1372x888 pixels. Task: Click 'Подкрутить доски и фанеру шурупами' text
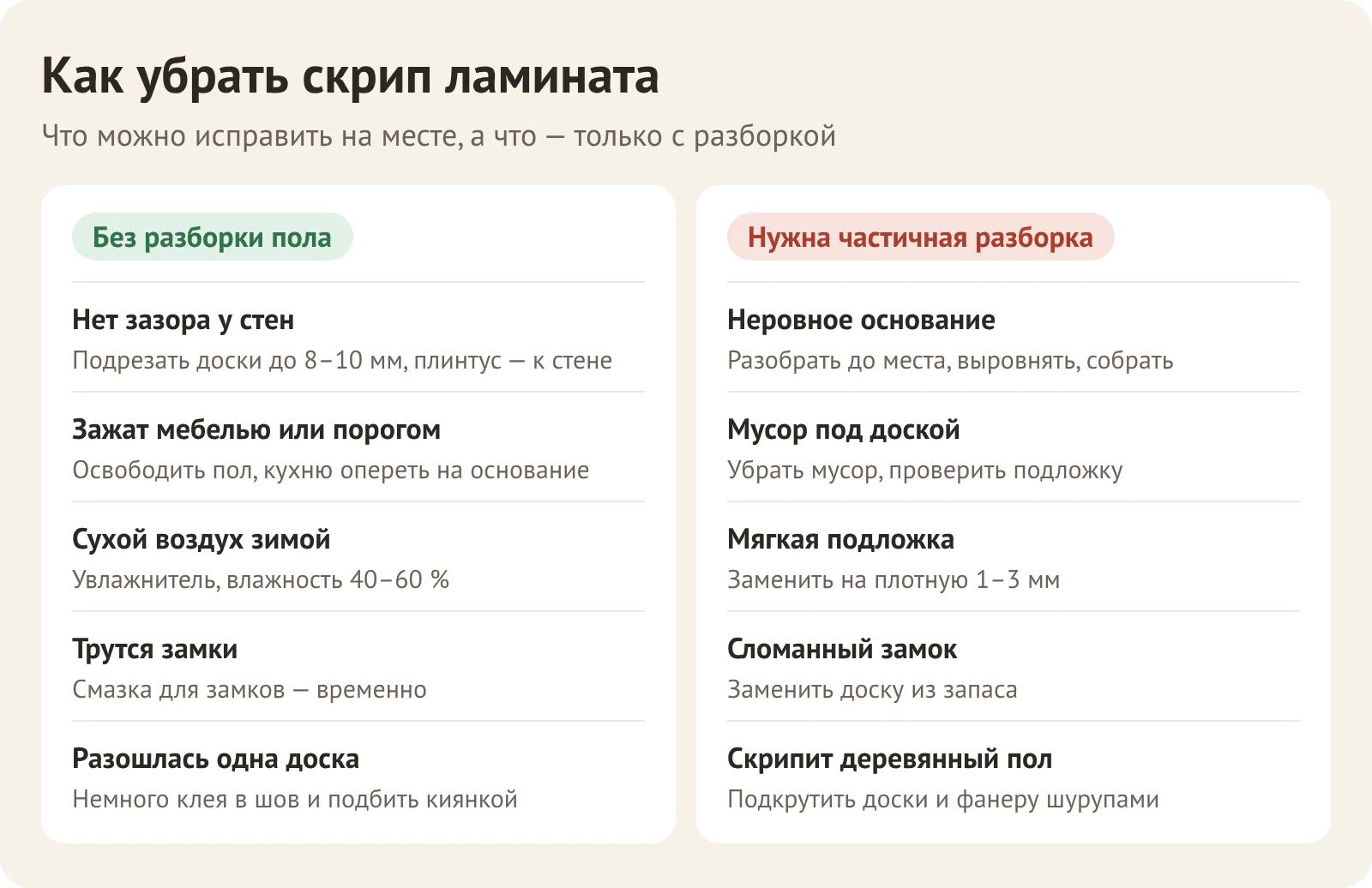point(943,799)
